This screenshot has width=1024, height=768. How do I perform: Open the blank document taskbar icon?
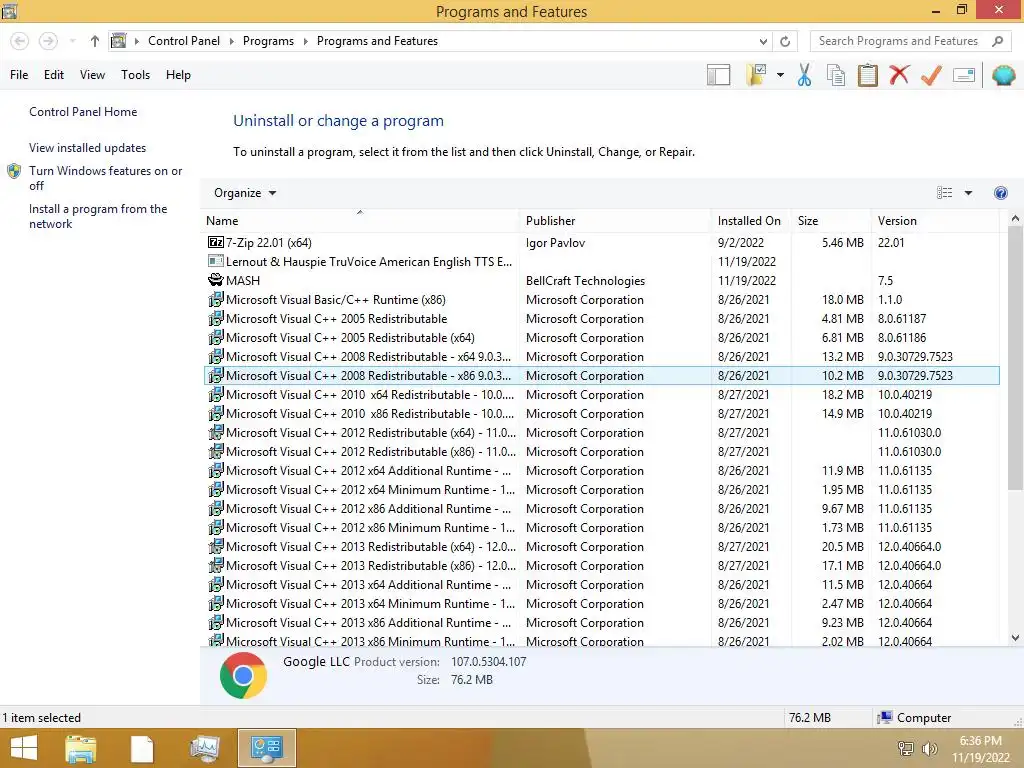click(x=142, y=749)
